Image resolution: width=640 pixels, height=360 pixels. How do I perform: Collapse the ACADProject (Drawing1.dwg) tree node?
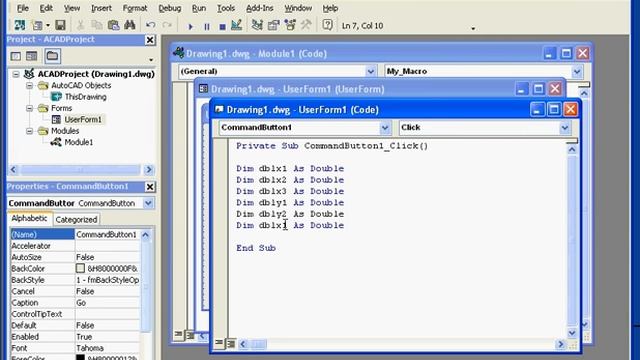click(x=16, y=74)
